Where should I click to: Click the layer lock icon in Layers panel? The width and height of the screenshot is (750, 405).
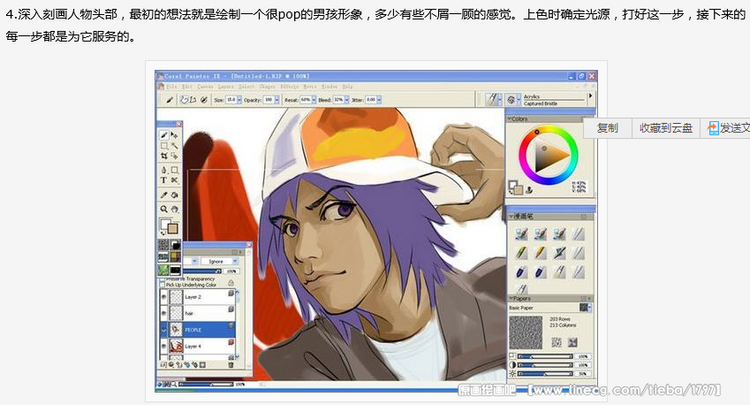pyautogui.click(x=231, y=282)
